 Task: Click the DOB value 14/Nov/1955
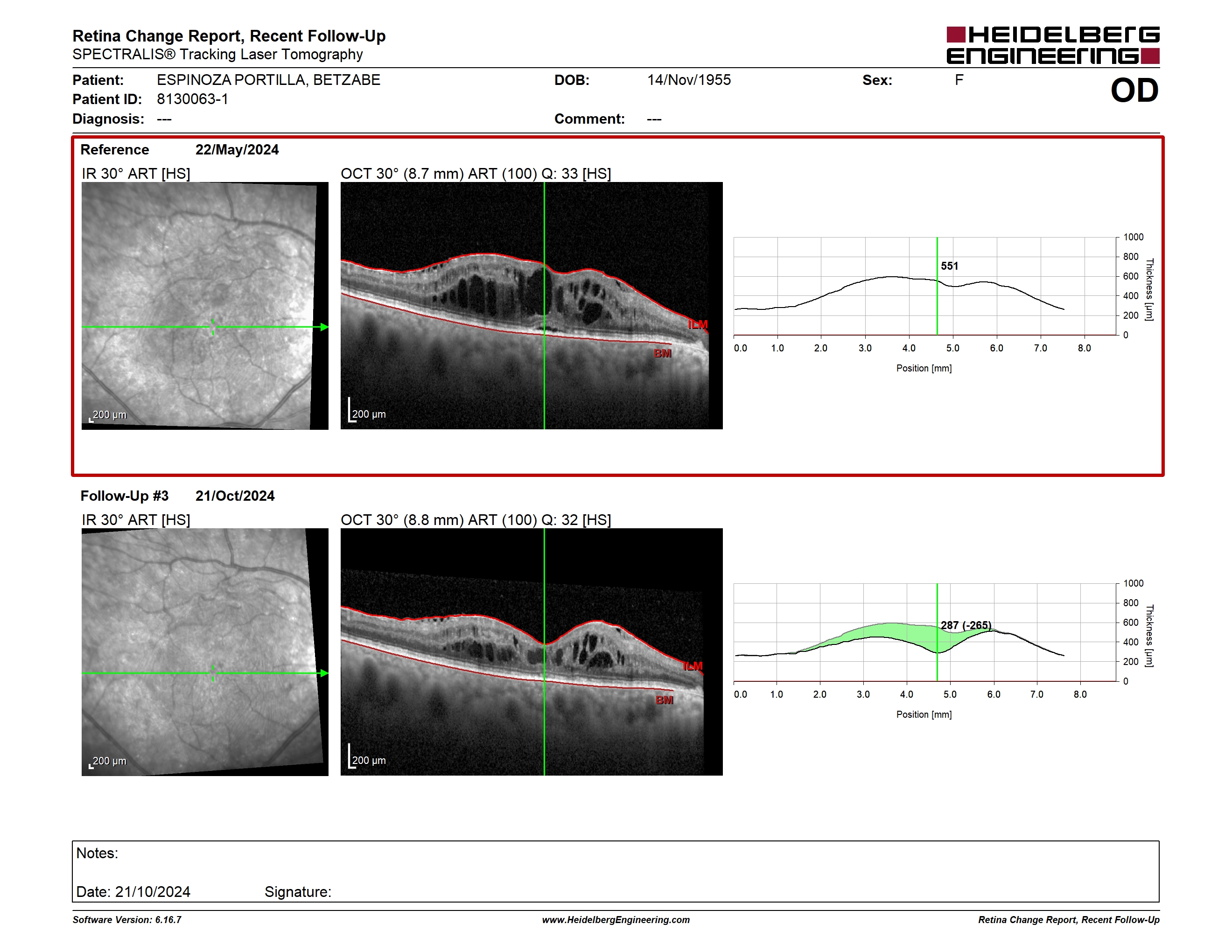point(689,80)
